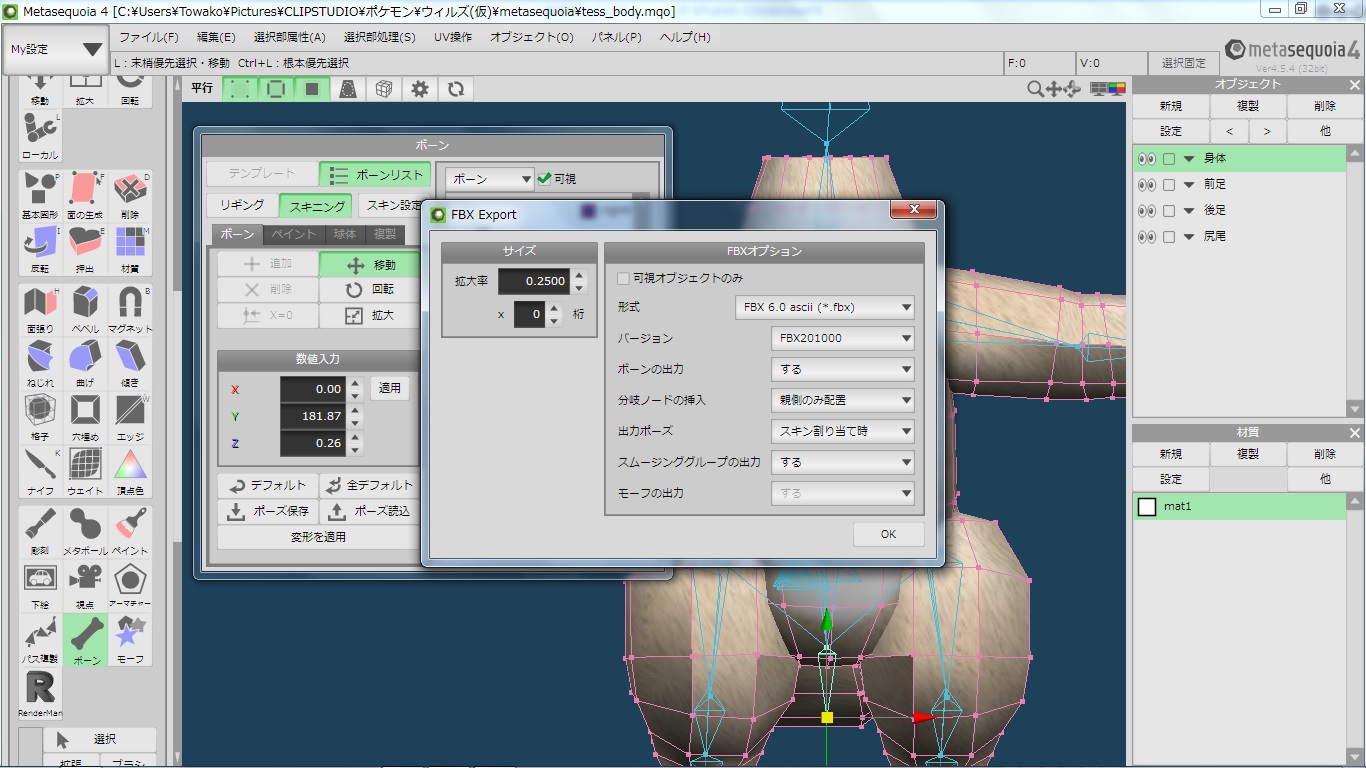Click the ポーズ保存 button
This screenshot has width=1366, height=768.
pos(267,511)
